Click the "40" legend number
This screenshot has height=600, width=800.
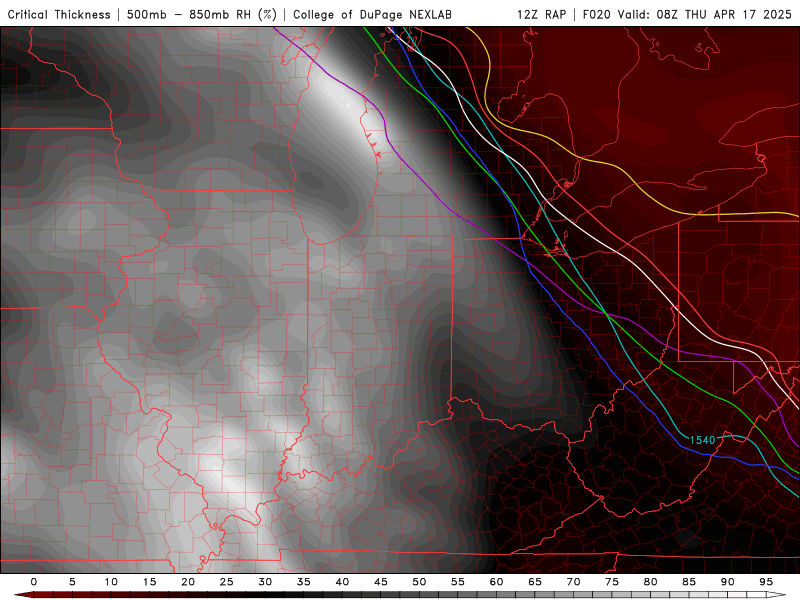[342, 582]
